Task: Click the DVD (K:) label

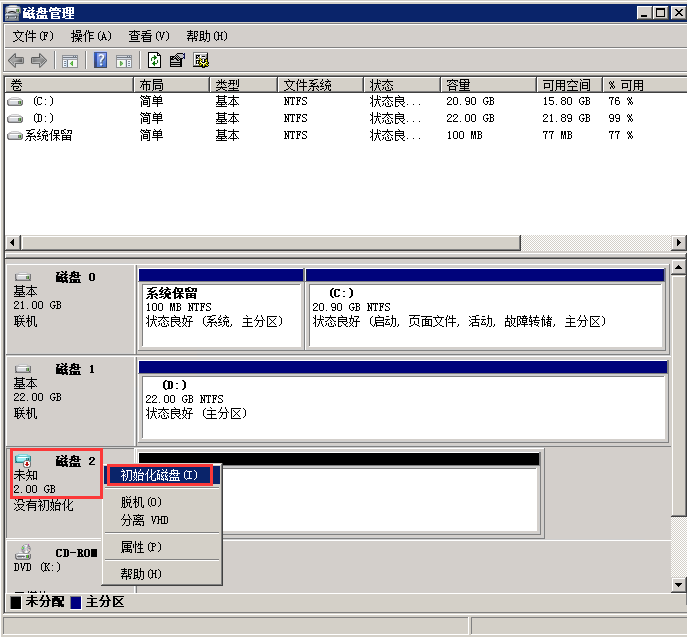Action: tap(37, 567)
